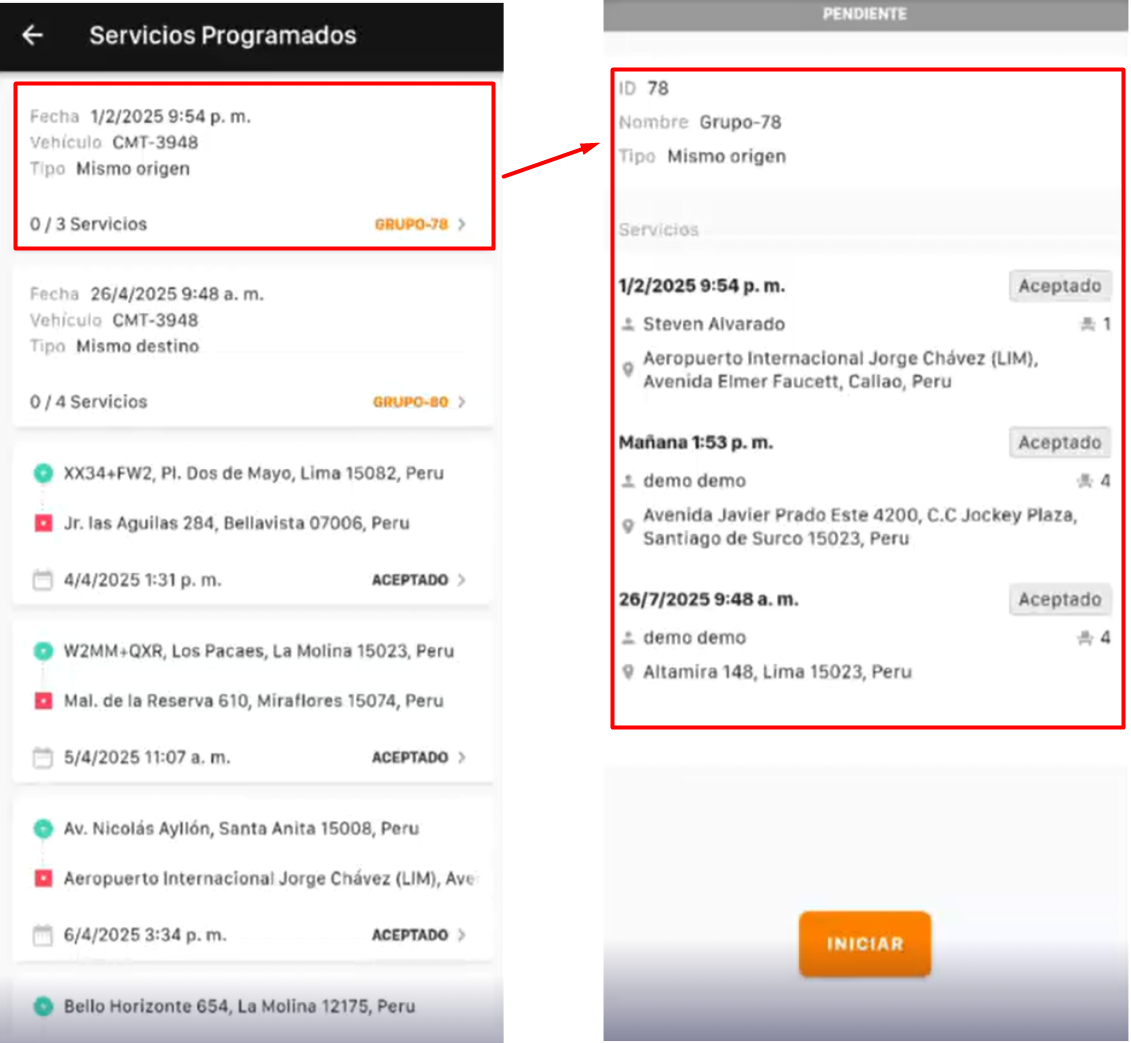This screenshot has width=1131, height=1043.
Task: Click green origin marker for W2MM+QXR address
Action: pos(43,651)
